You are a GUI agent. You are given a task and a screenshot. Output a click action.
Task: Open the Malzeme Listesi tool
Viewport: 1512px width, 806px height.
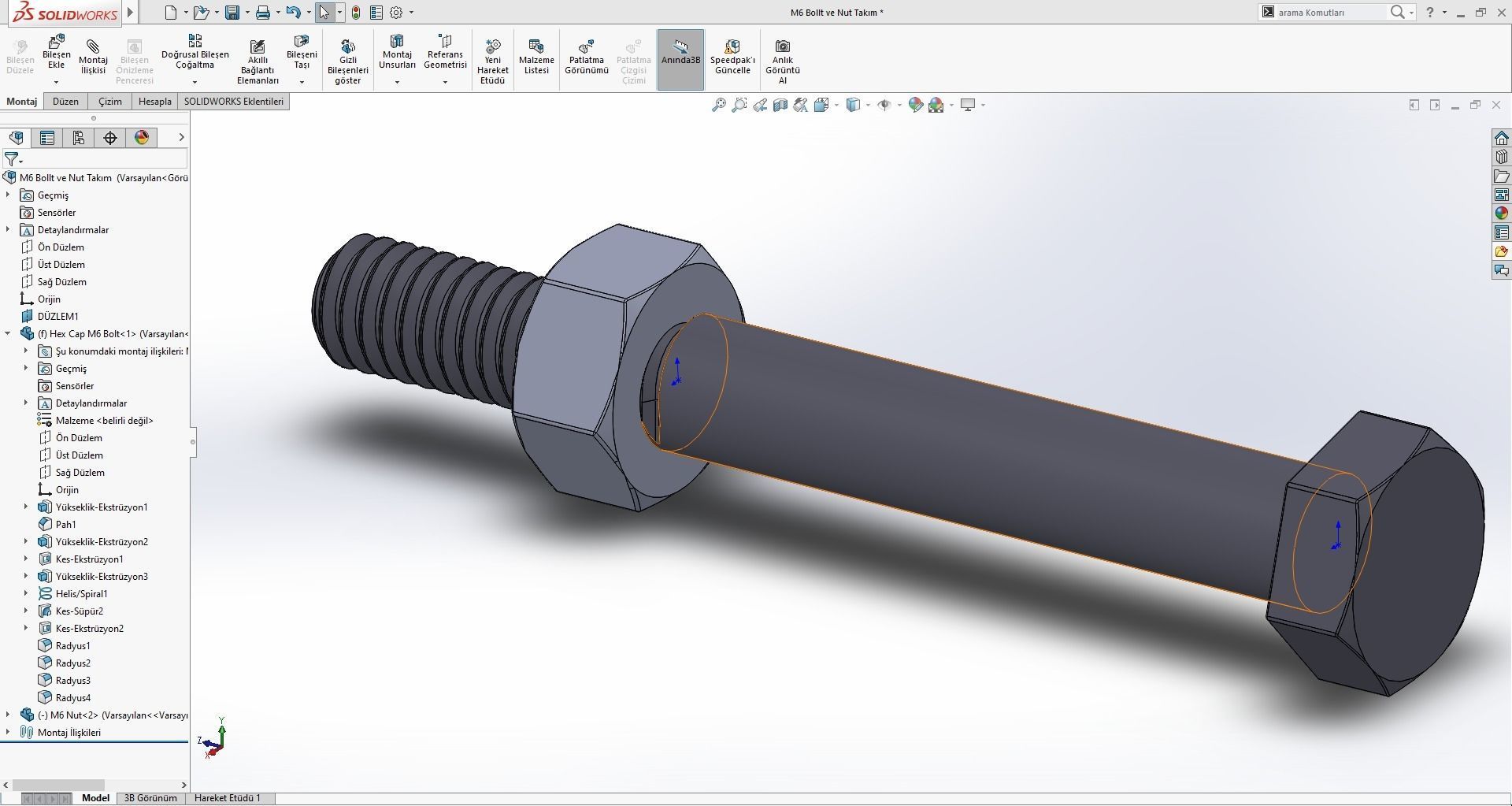(x=536, y=55)
